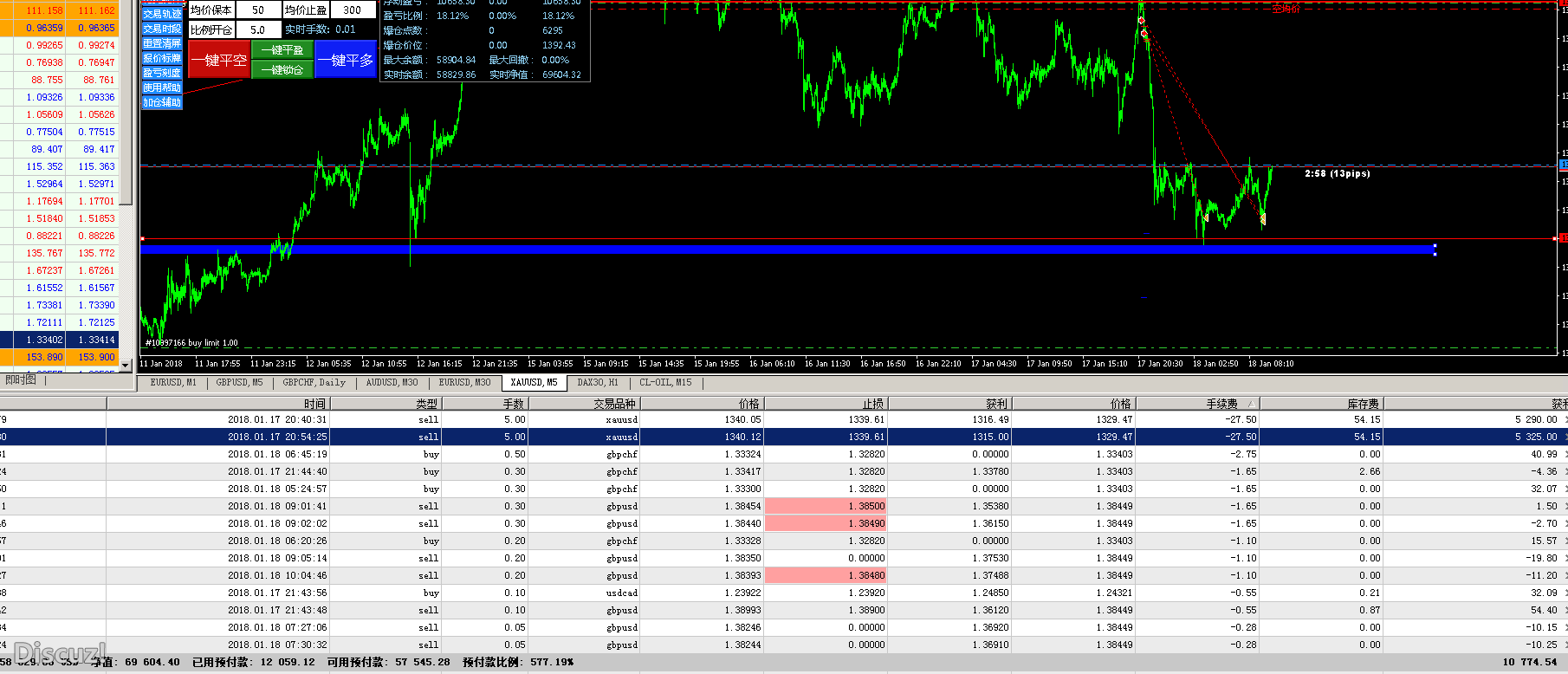Sort orders by 获利 column header
This screenshot has width=1568, height=674.
pyautogui.click(x=949, y=404)
